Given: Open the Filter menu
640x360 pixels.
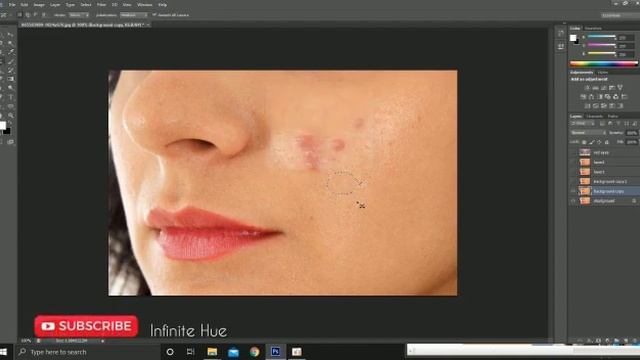Looking at the screenshot, I should click(x=101, y=5).
